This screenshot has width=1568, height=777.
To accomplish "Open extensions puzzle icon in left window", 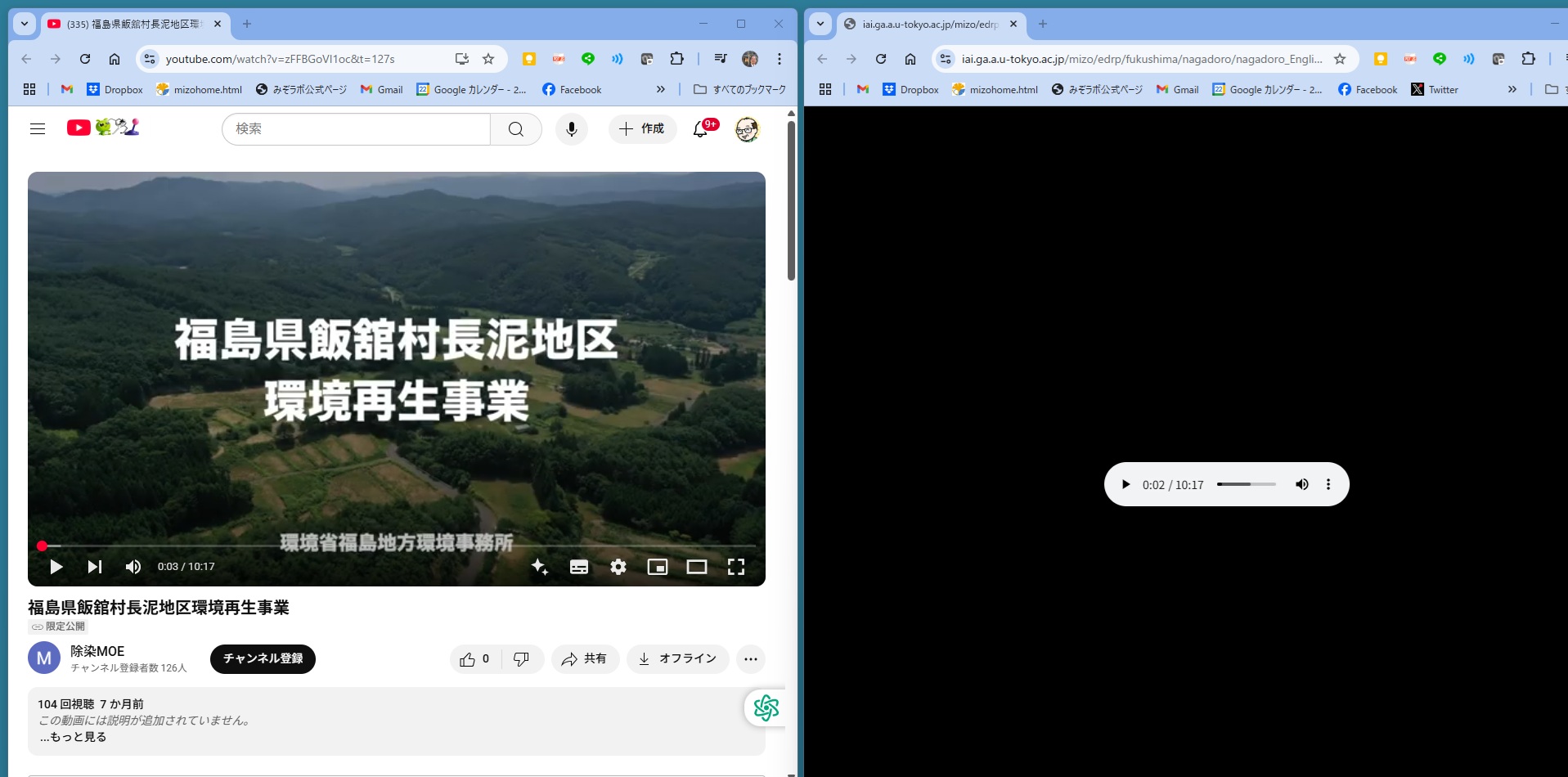I will coord(676,59).
